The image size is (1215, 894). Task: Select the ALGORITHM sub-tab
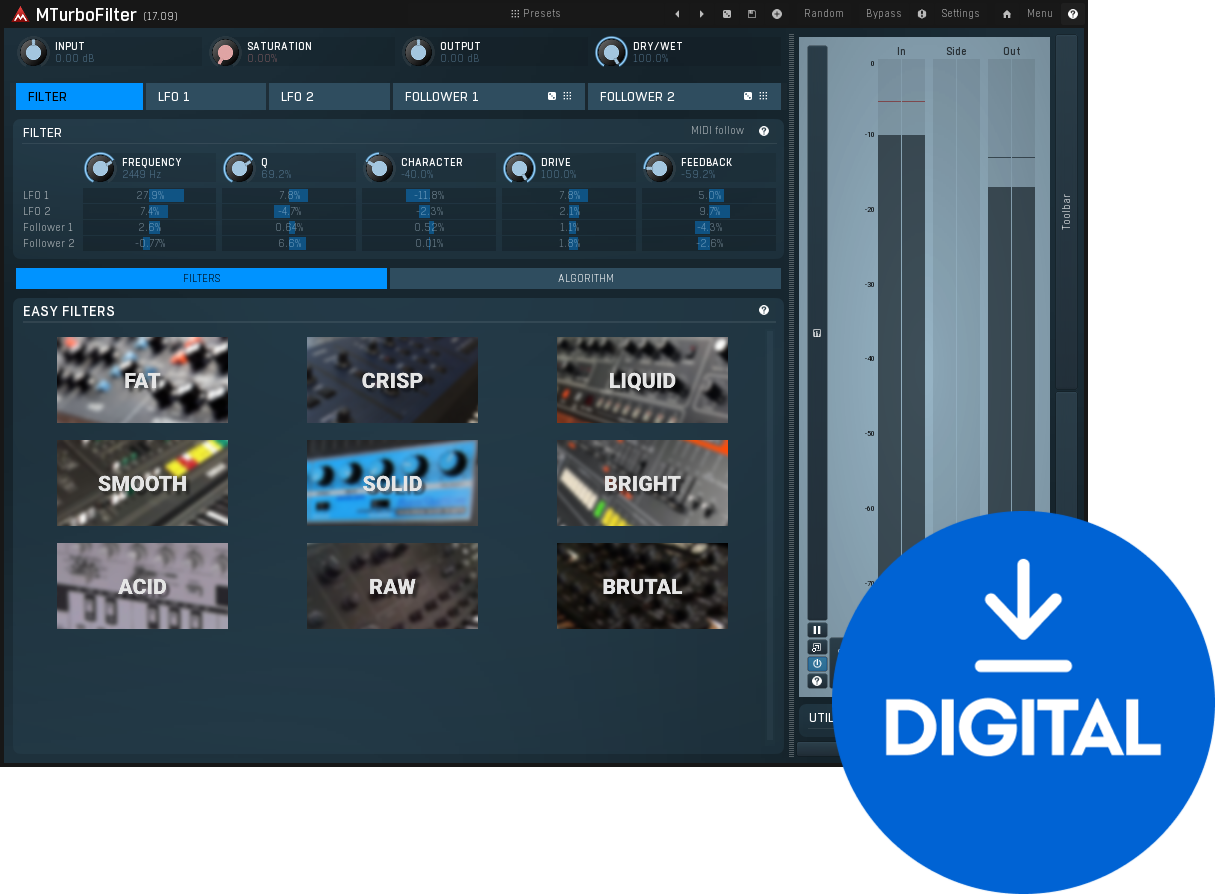coord(585,278)
